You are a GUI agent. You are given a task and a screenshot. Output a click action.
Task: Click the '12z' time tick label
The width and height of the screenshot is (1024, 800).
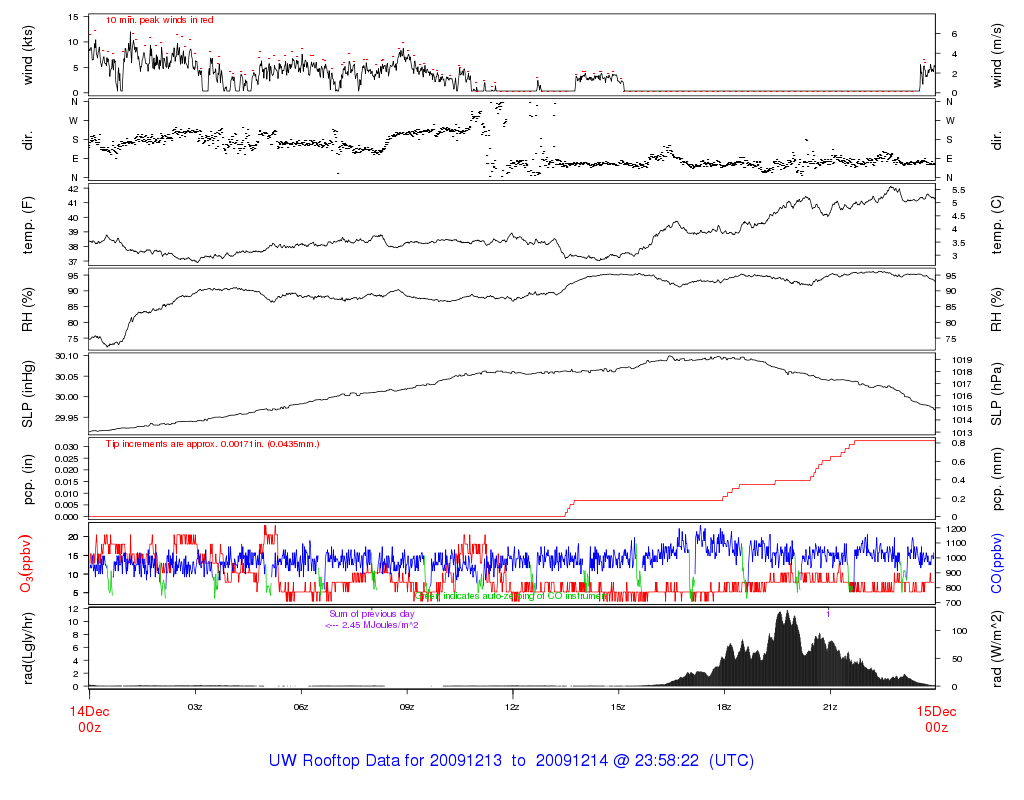tap(513, 707)
